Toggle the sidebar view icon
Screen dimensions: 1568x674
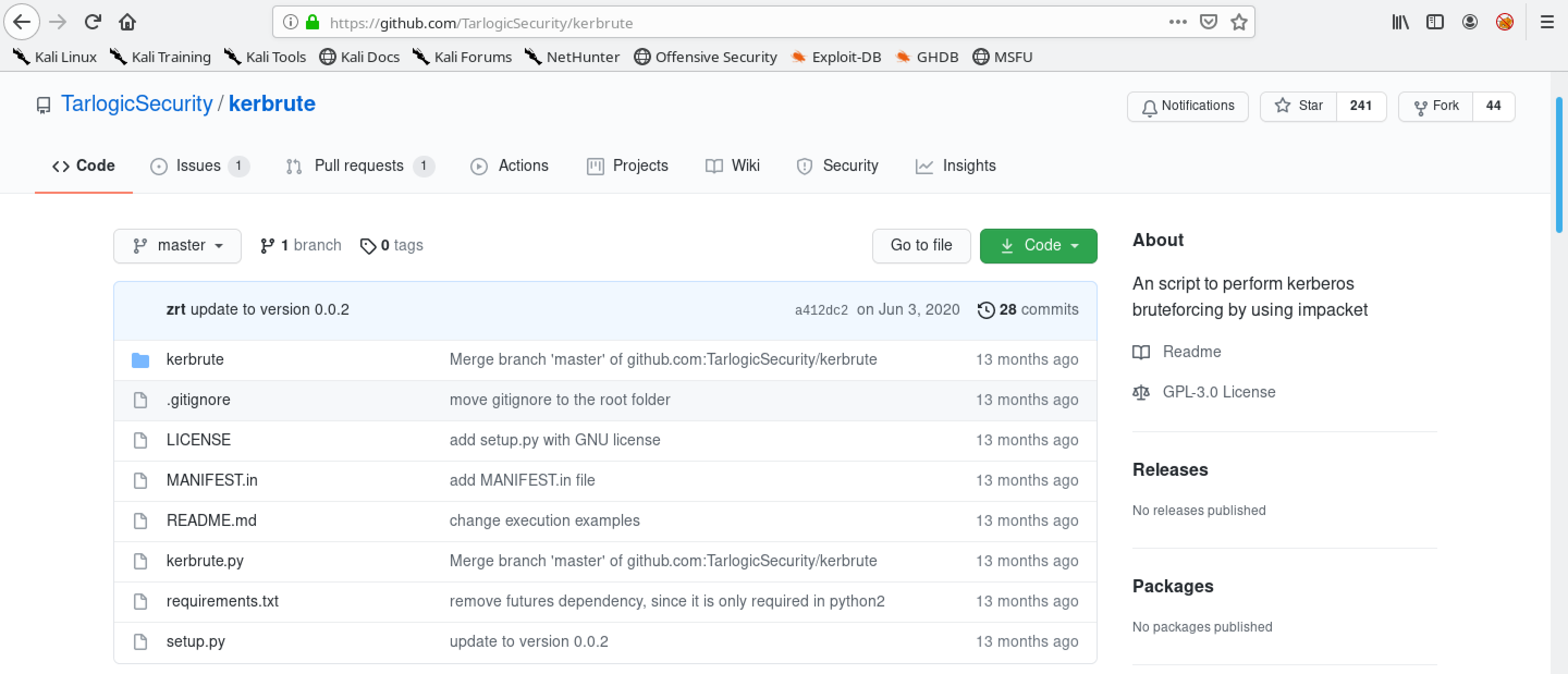coord(1435,22)
